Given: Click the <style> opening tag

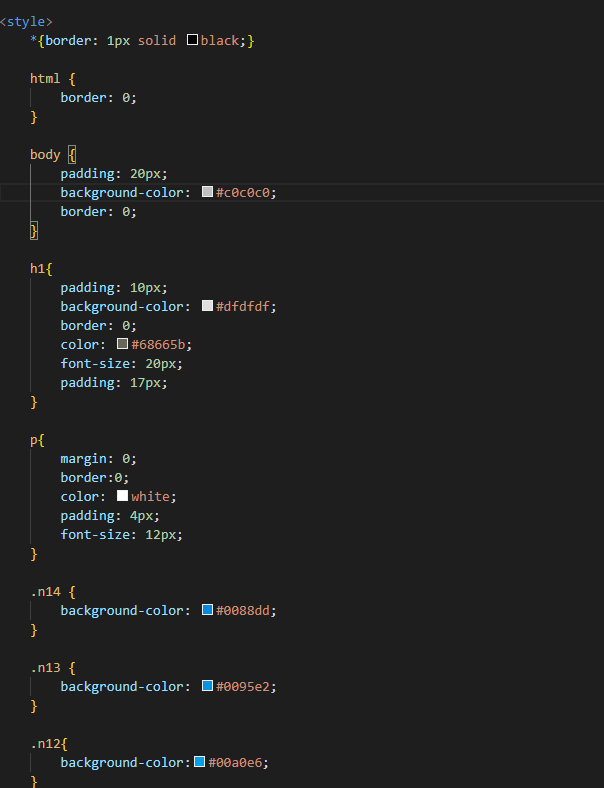Looking at the screenshot, I should [26, 22].
